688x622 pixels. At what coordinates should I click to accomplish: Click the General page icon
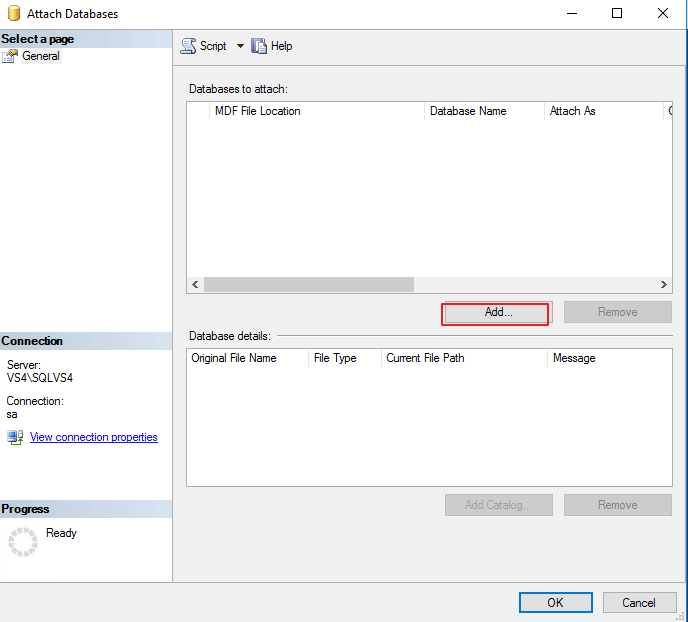pos(10,56)
